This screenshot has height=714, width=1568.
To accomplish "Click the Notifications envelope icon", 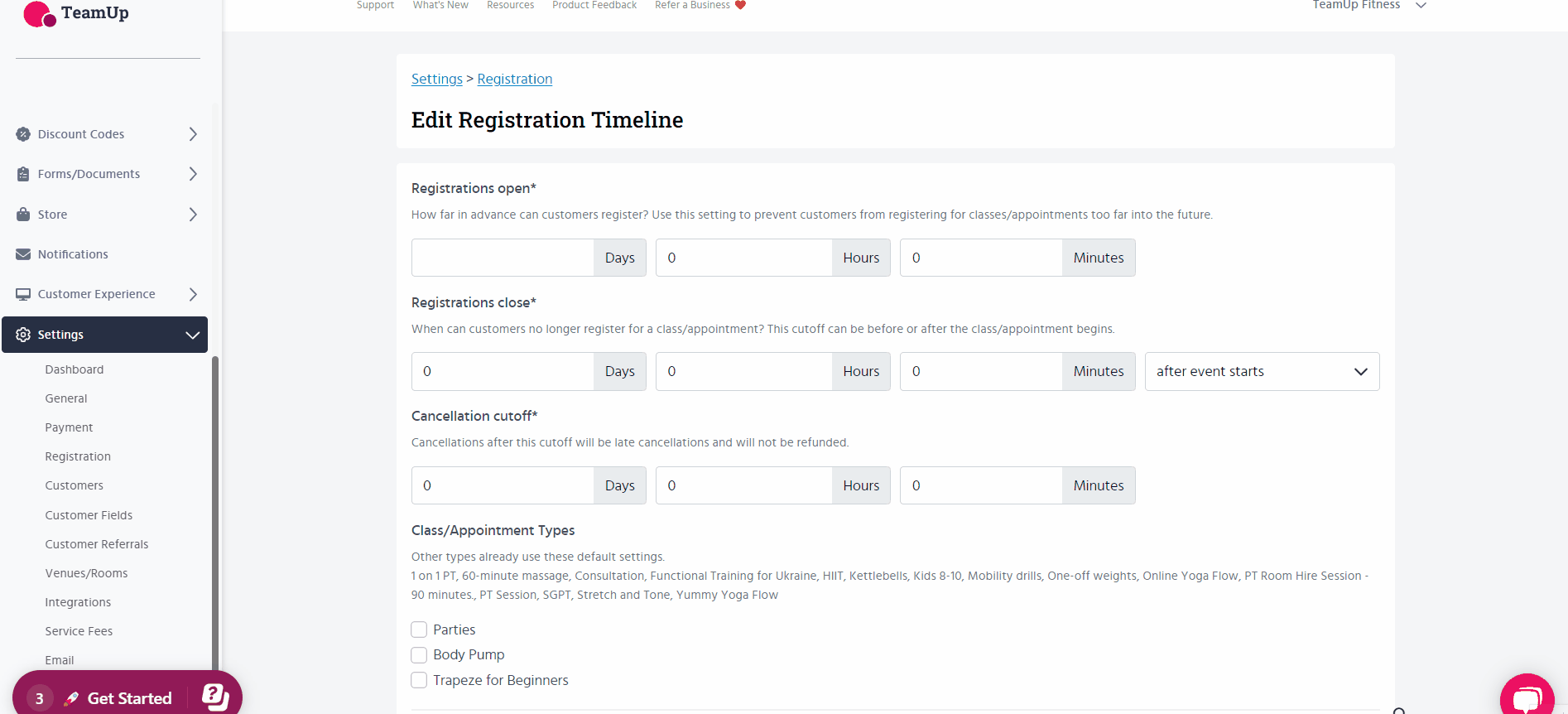I will pyautogui.click(x=23, y=254).
